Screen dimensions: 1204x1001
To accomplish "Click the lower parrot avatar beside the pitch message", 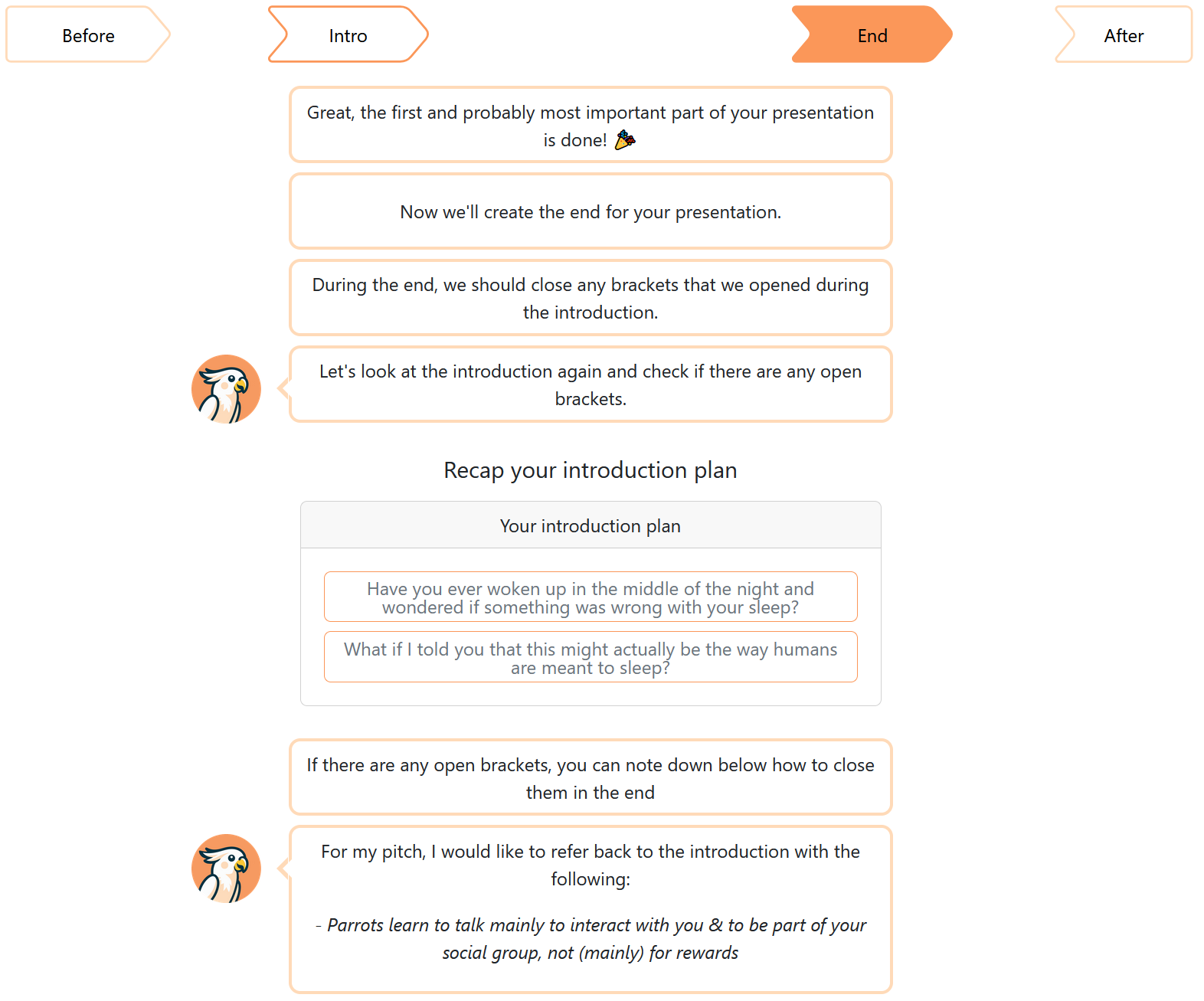I will pos(226,869).
